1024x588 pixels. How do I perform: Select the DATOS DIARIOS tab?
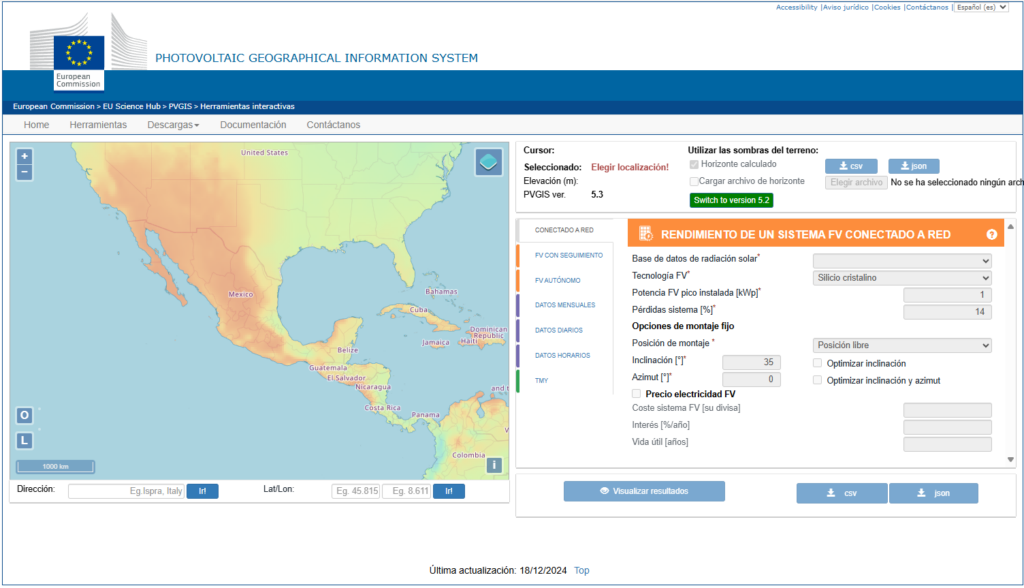click(x=558, y=331)
